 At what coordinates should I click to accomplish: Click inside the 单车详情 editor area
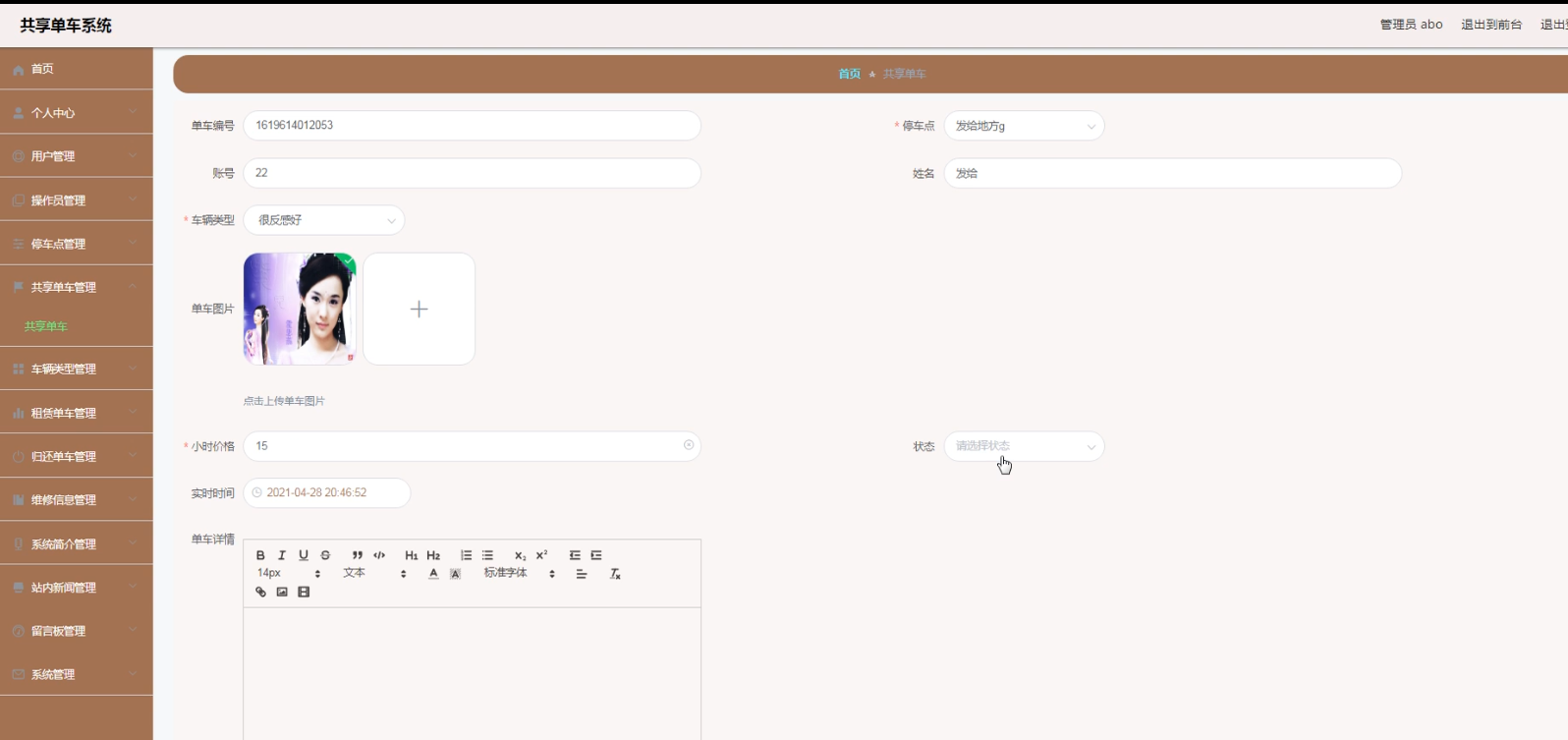pyautogui.click(x=472, y=673)
